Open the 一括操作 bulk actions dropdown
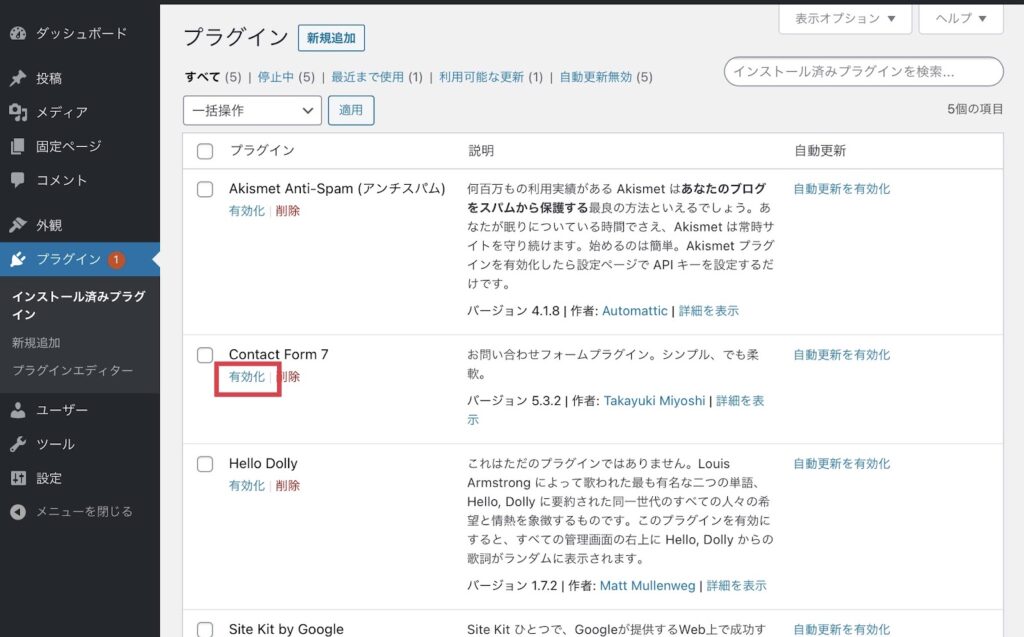1024x637 pixels. [x=252, y=110]
